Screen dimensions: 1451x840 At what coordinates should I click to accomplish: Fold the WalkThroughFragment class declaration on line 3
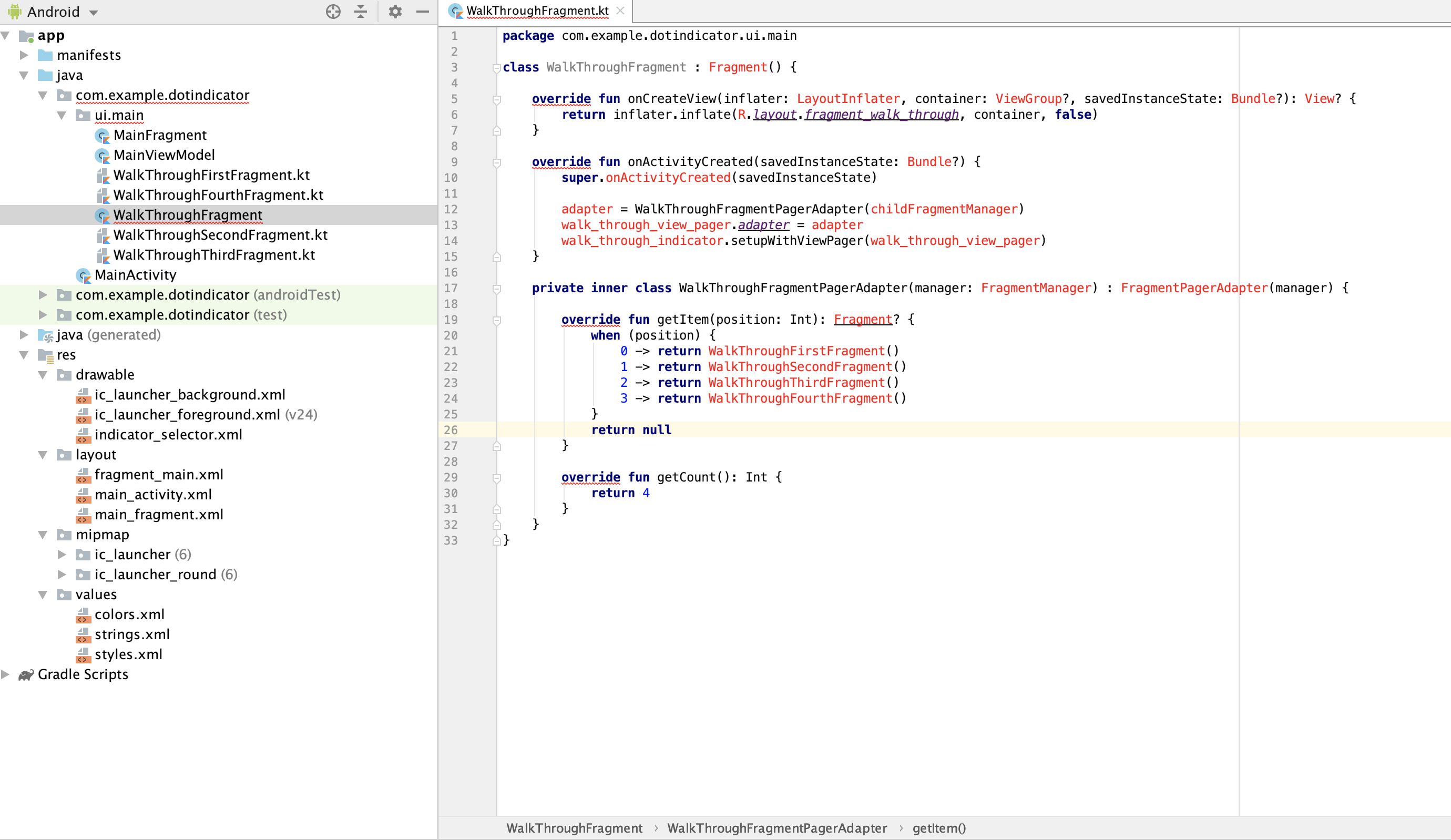pyautogui.click(x=496, y=68)
